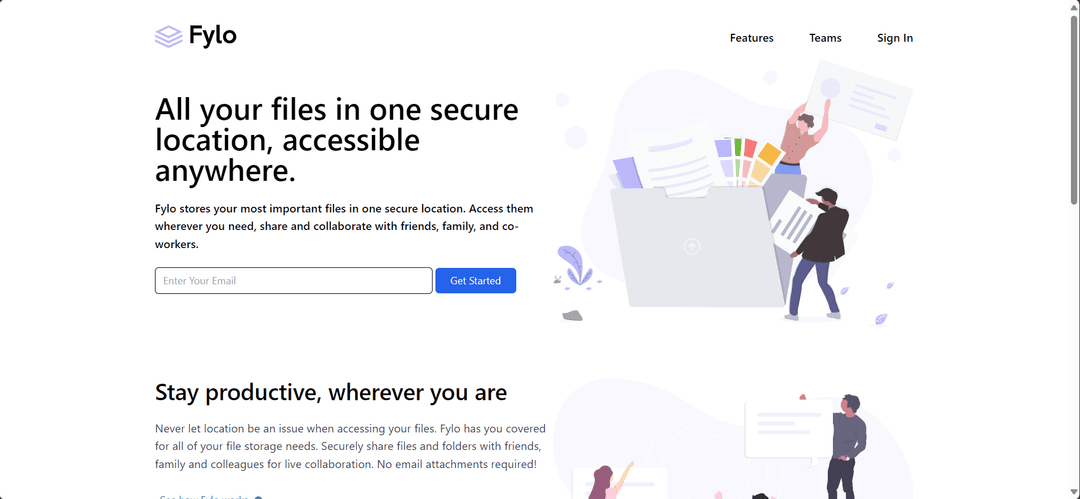Click the main hero headline text
Image resolution: width=1080 pixels, height=499 pixels.
pos(337,141)
